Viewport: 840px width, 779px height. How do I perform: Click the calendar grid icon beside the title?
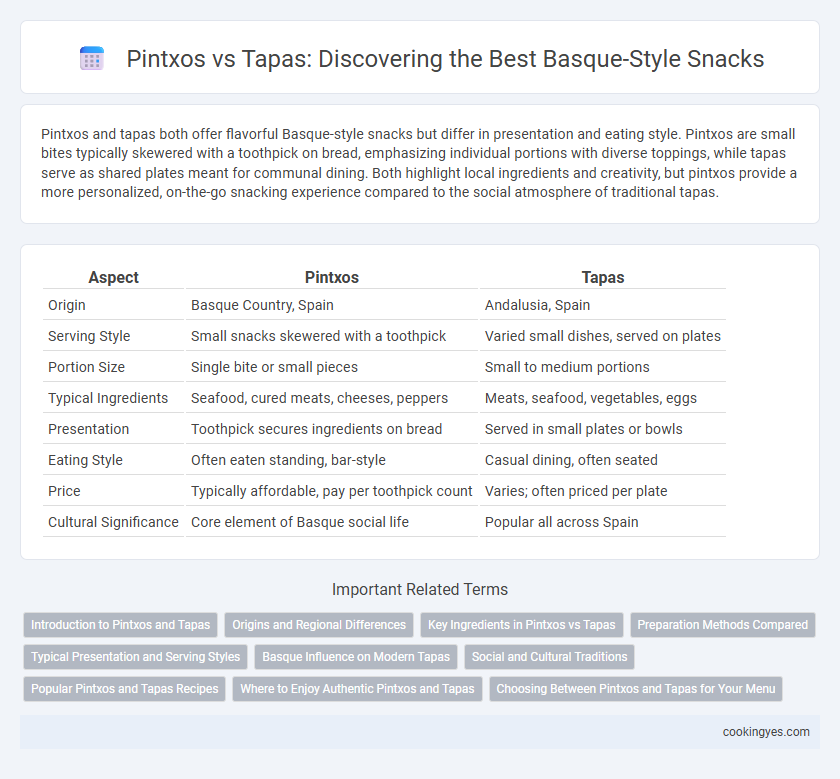(x=92, y=58)
